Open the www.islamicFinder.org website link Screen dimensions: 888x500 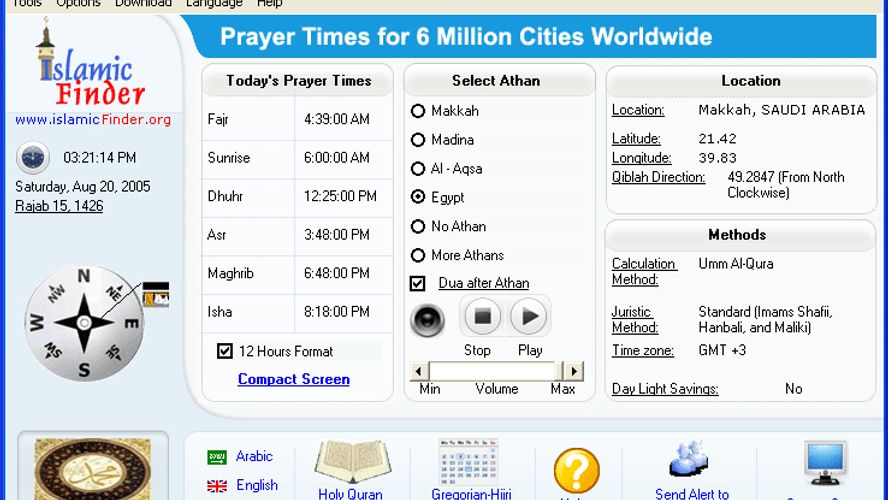[x=93, y=119]
